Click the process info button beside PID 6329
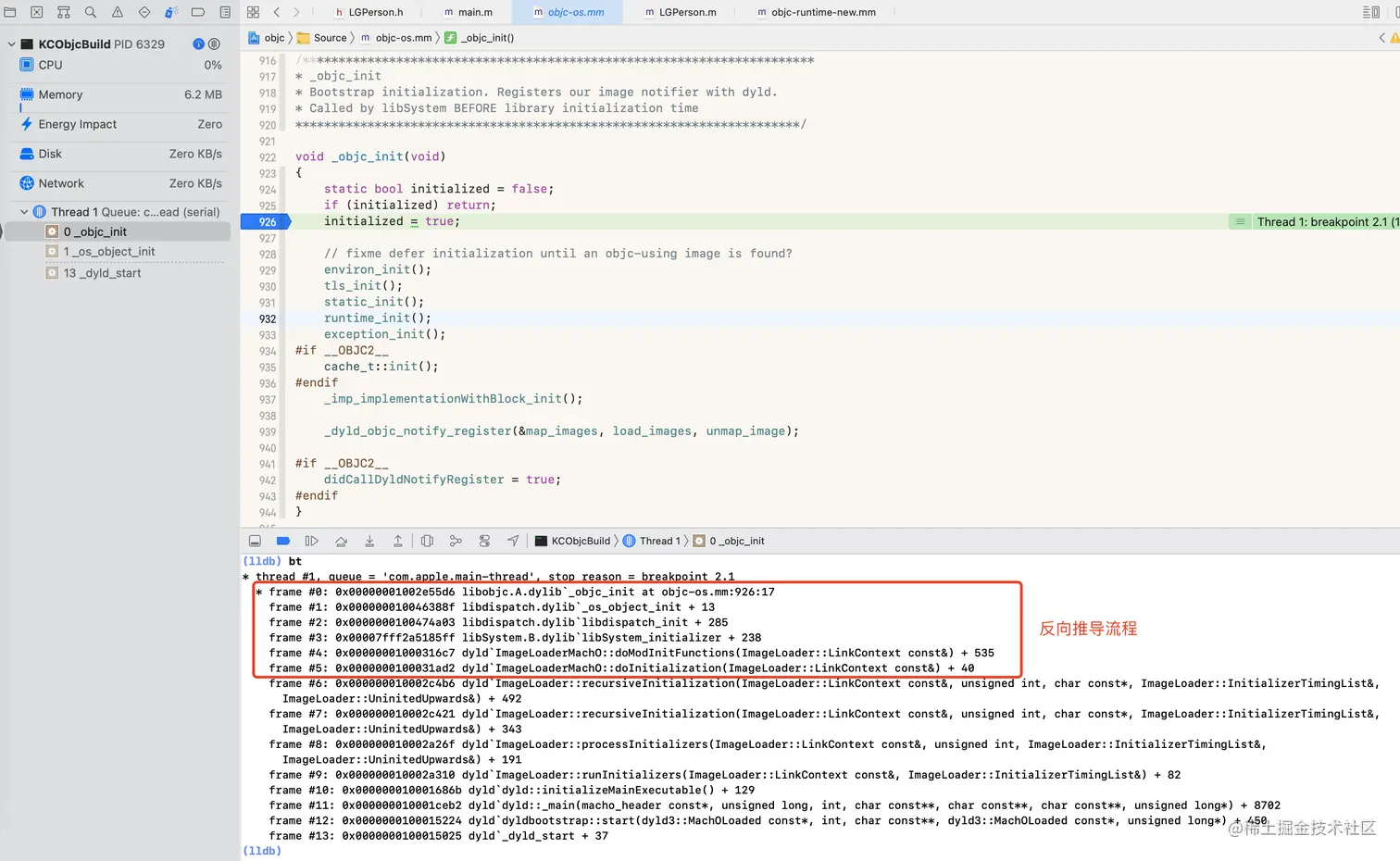This screenshot has width=1400, height=861. (x=198, y=44)
